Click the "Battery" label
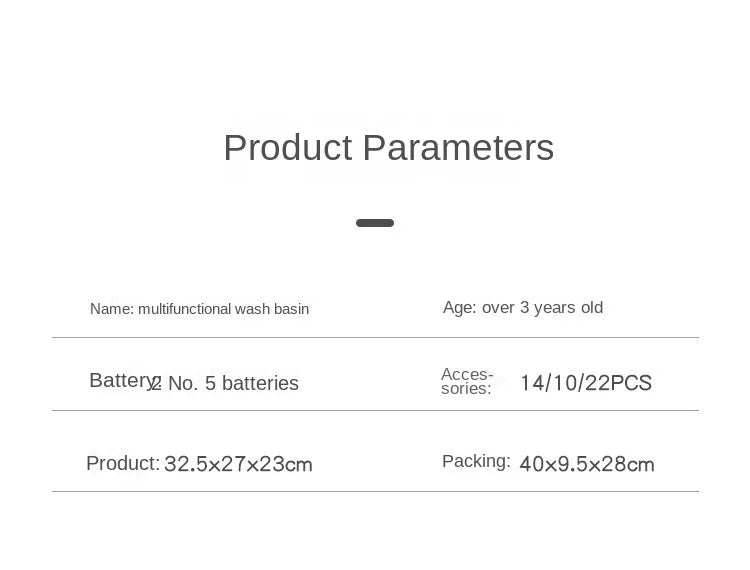This screenshot has height=570, width=750. (x=120, y=380)
